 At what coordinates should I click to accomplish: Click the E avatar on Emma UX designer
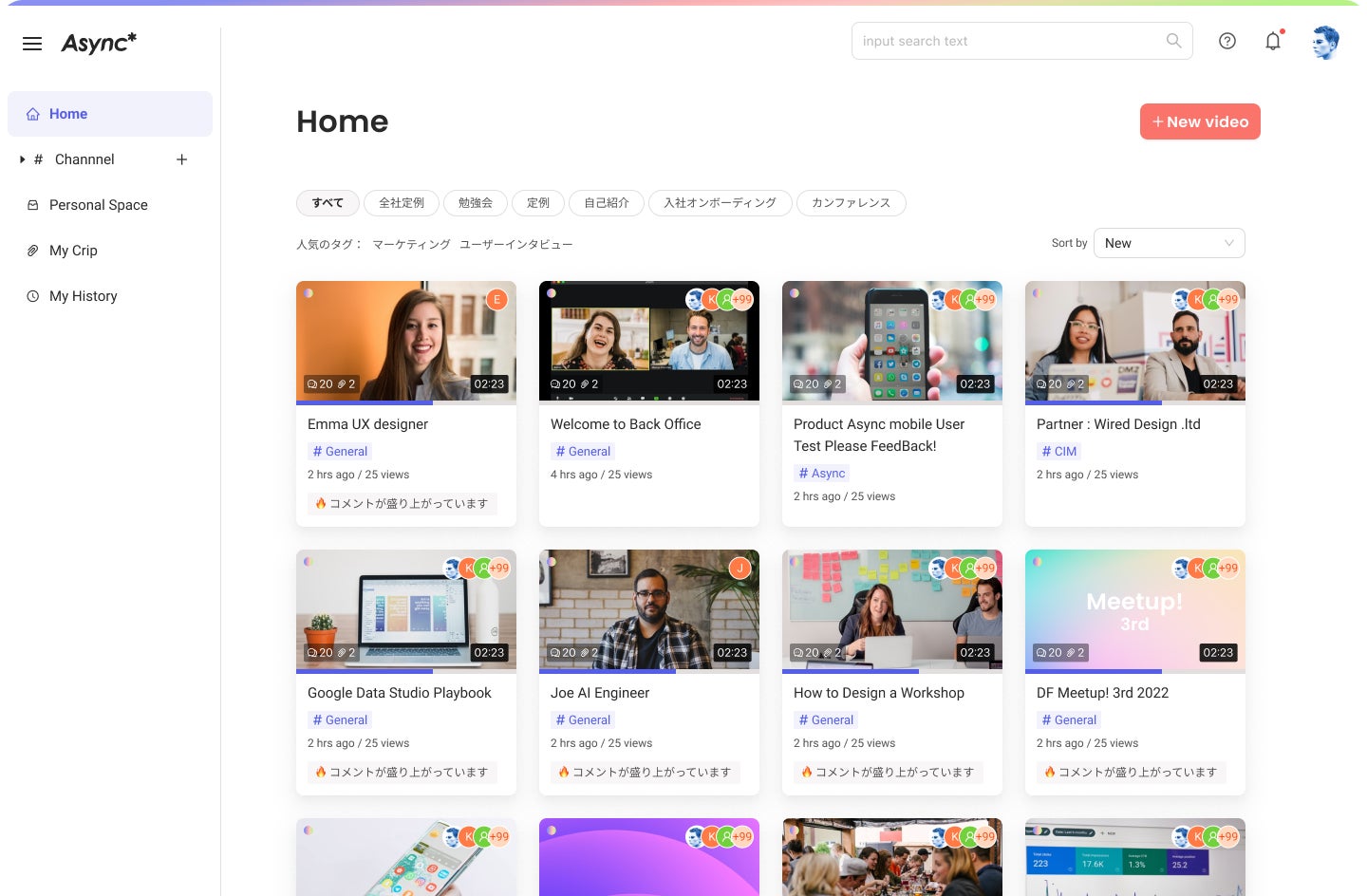496,300
